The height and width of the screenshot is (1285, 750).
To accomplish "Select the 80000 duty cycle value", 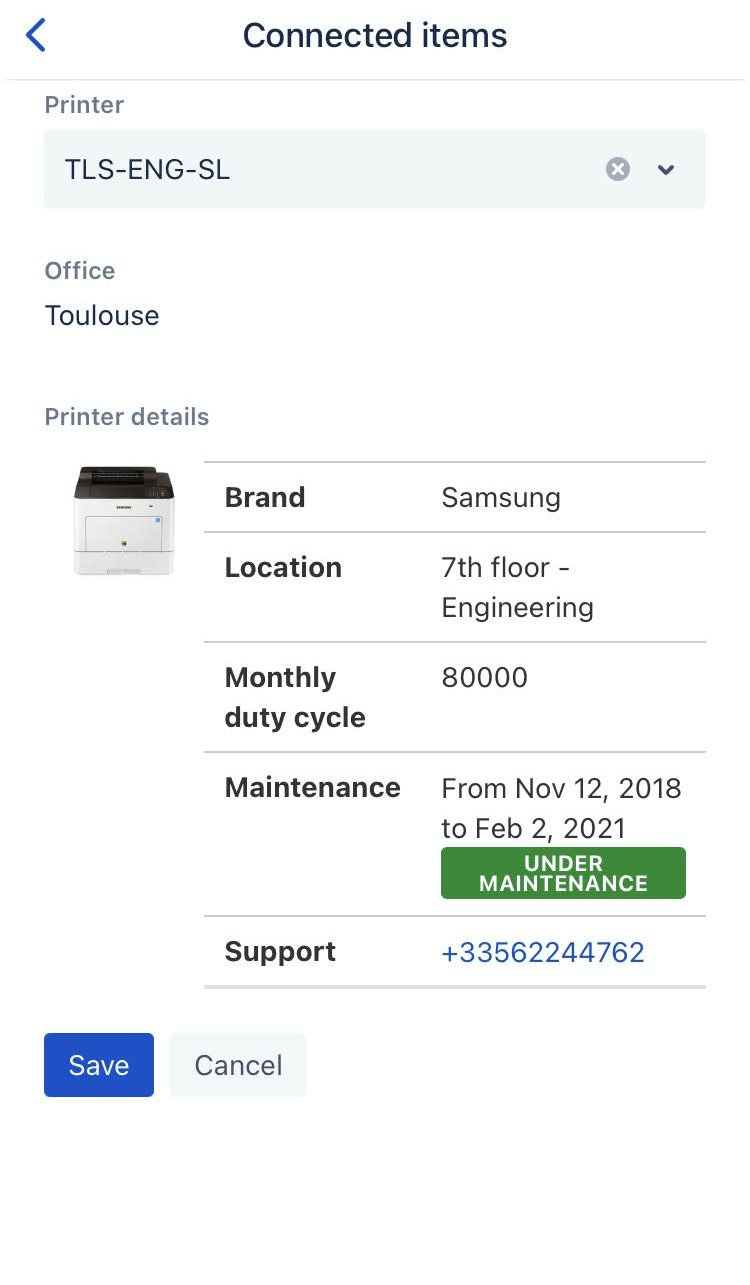I will 484,677.
